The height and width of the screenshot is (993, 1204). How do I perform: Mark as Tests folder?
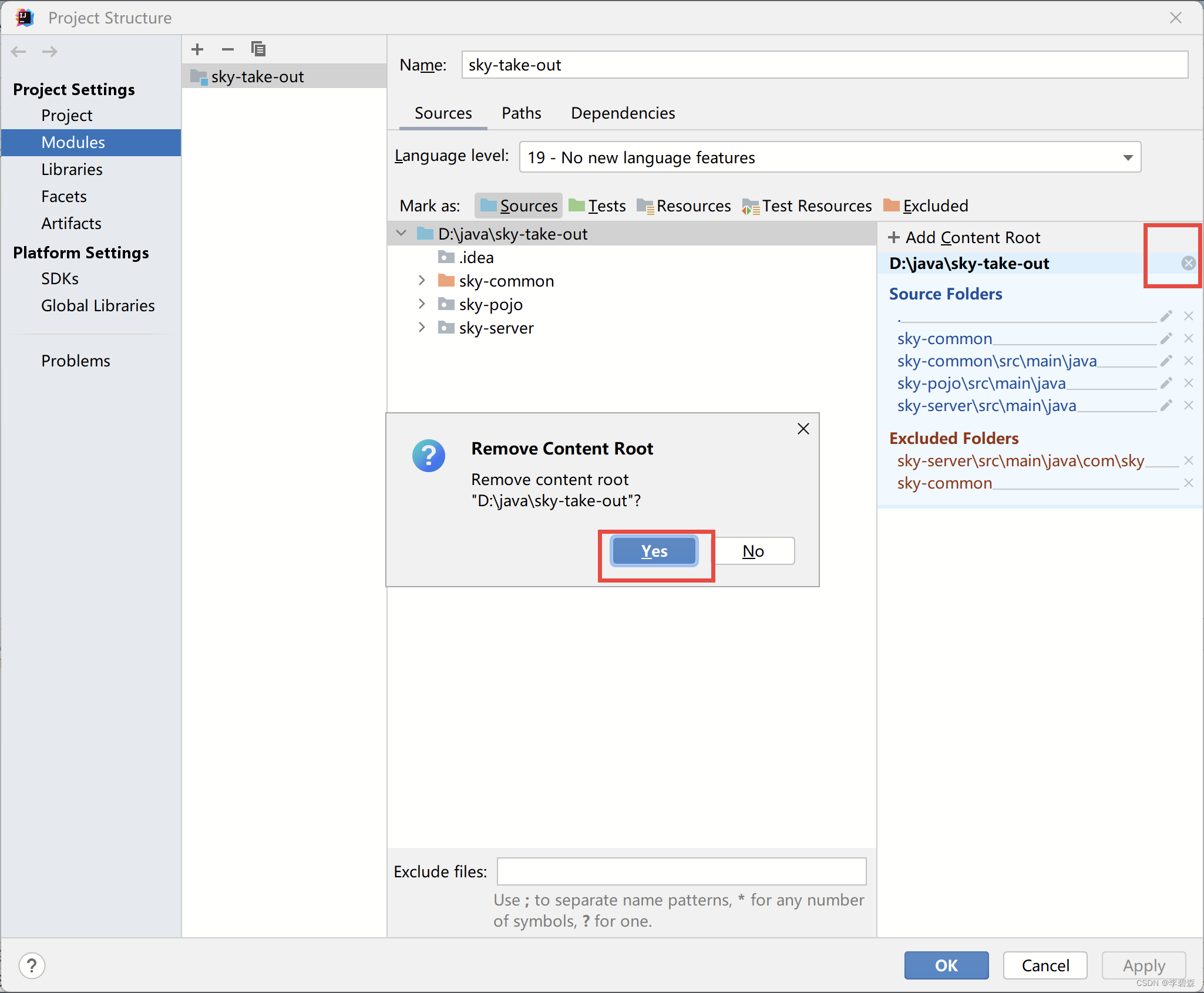pyautogui.click(x=598, y=206)
